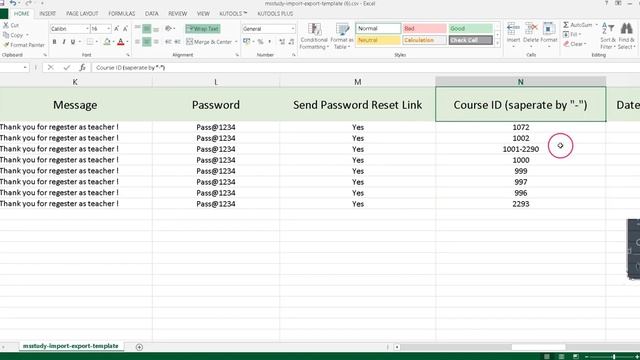Expand the cell styles gallery more arrow
640x360 pixels.
[497, 43]
